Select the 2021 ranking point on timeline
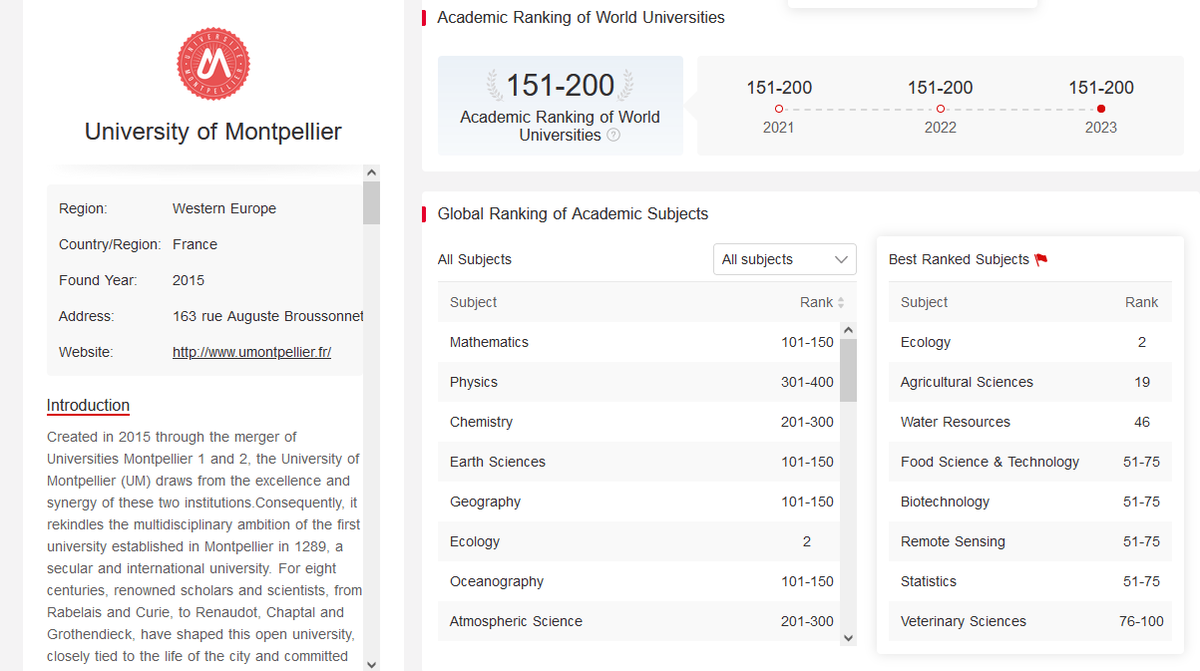 779,109
